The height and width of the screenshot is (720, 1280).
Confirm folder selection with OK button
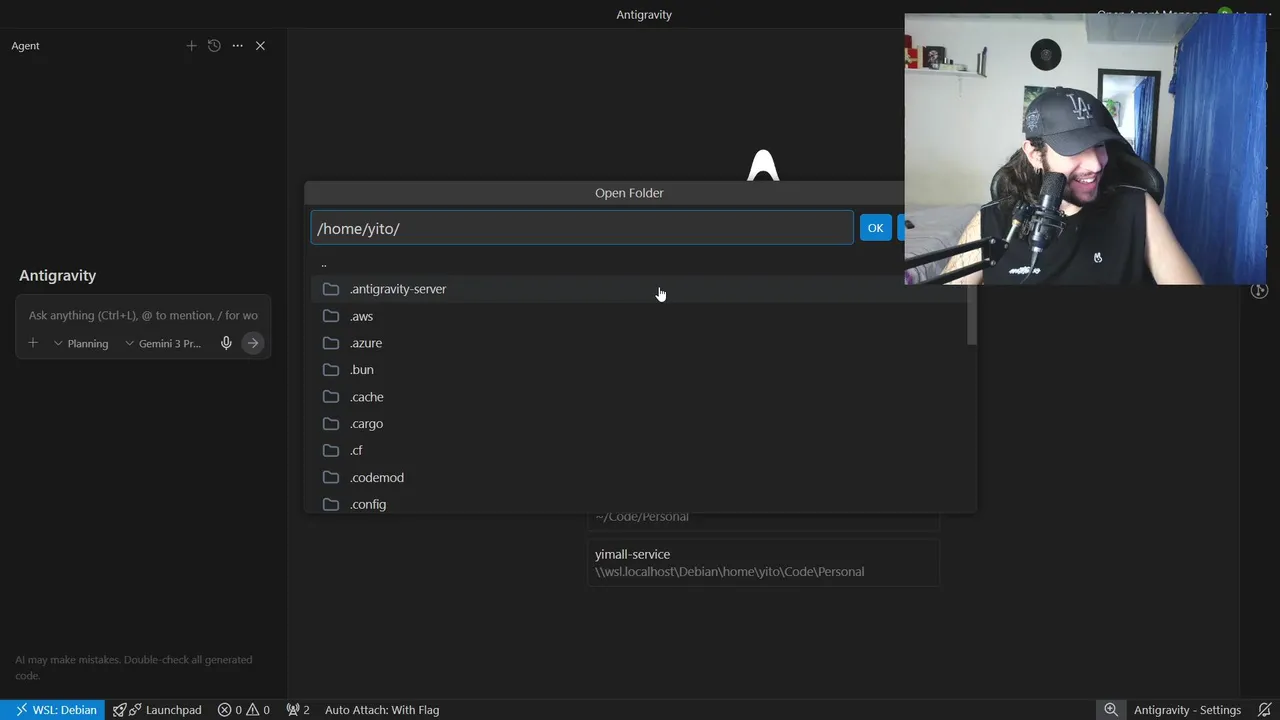pyautogui.click(x=875, y=228)
